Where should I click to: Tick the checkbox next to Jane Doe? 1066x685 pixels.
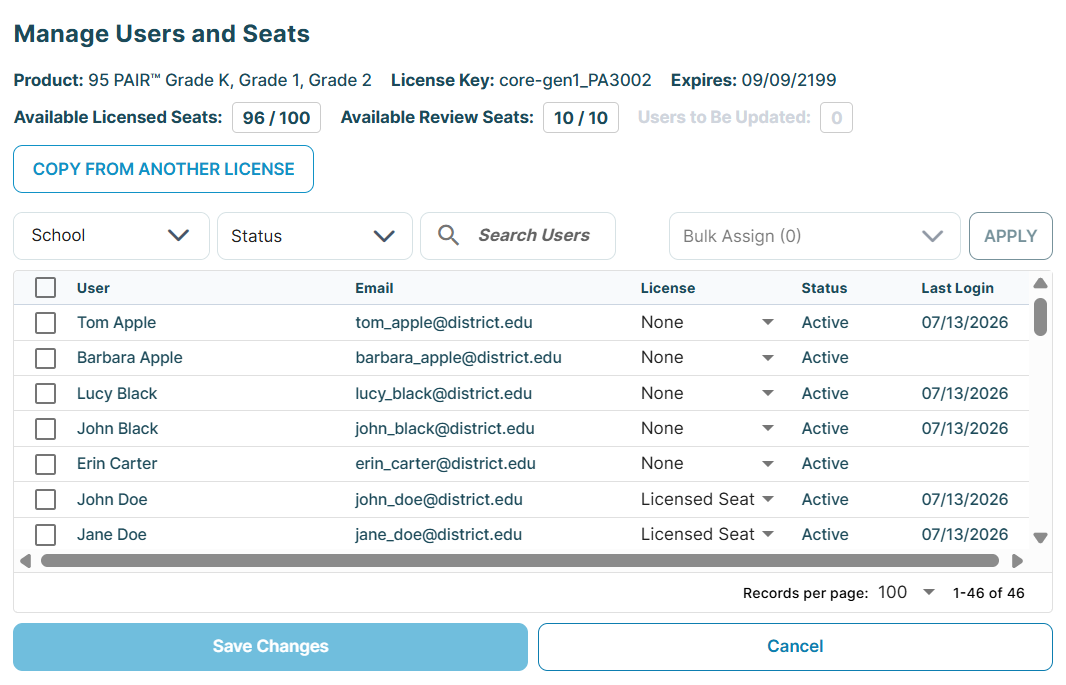pos(46,535)
